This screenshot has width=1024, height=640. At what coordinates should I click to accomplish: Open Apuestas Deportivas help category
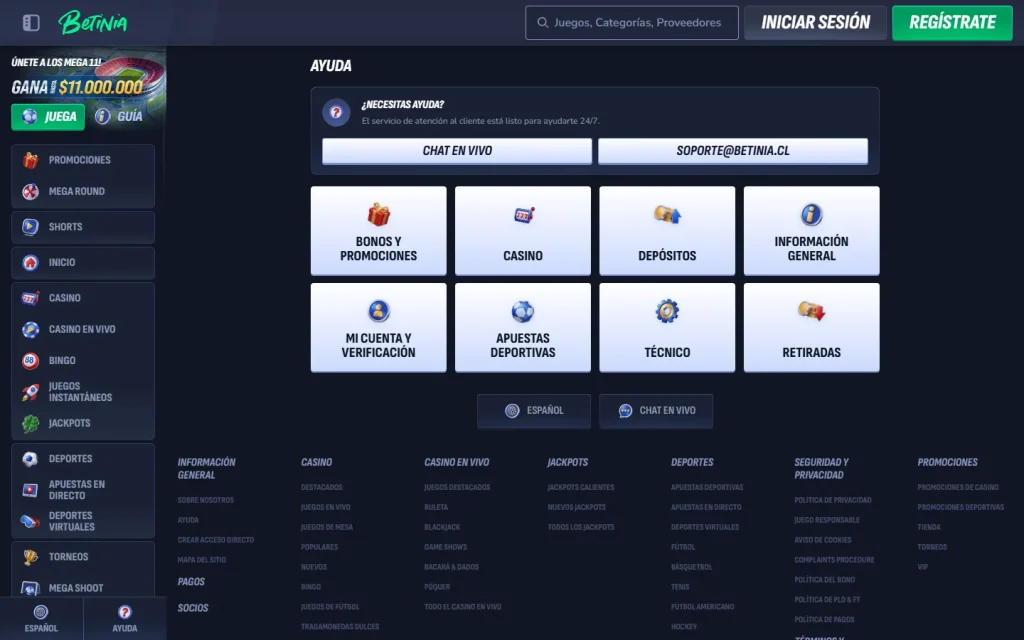(x=523, y=327)
